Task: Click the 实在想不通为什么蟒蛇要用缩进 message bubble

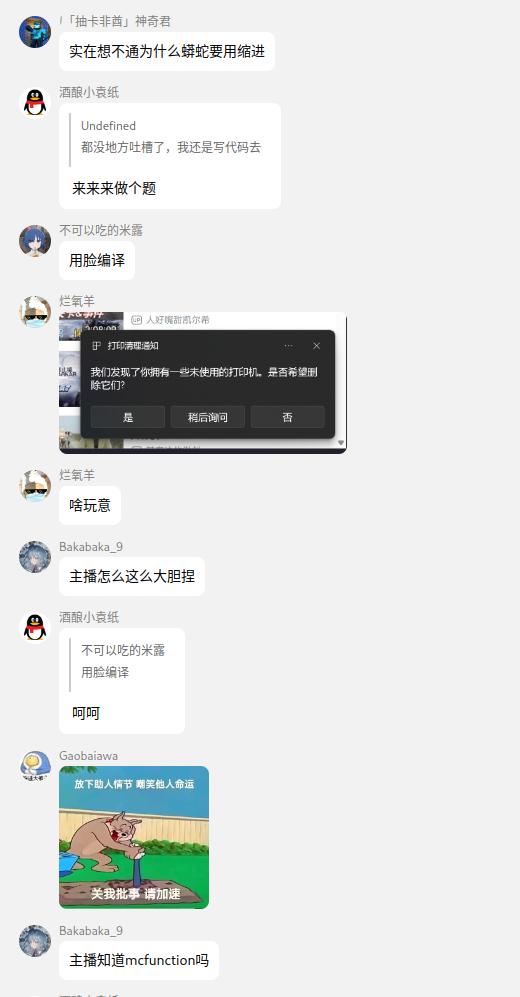Action: (167, 52)
